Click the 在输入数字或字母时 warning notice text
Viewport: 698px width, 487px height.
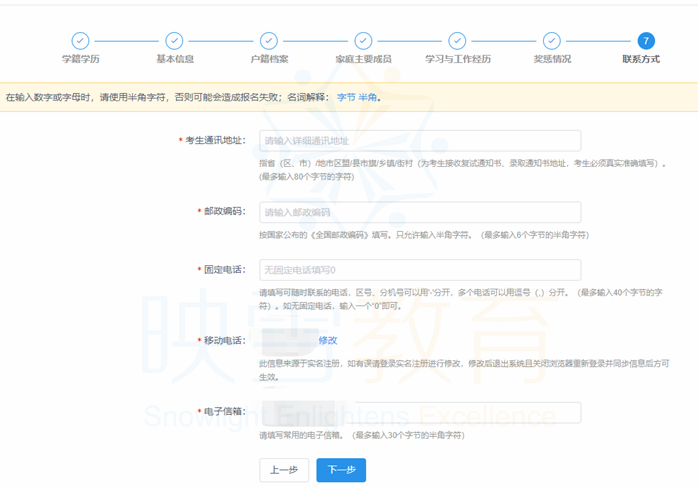click(194, 97)
